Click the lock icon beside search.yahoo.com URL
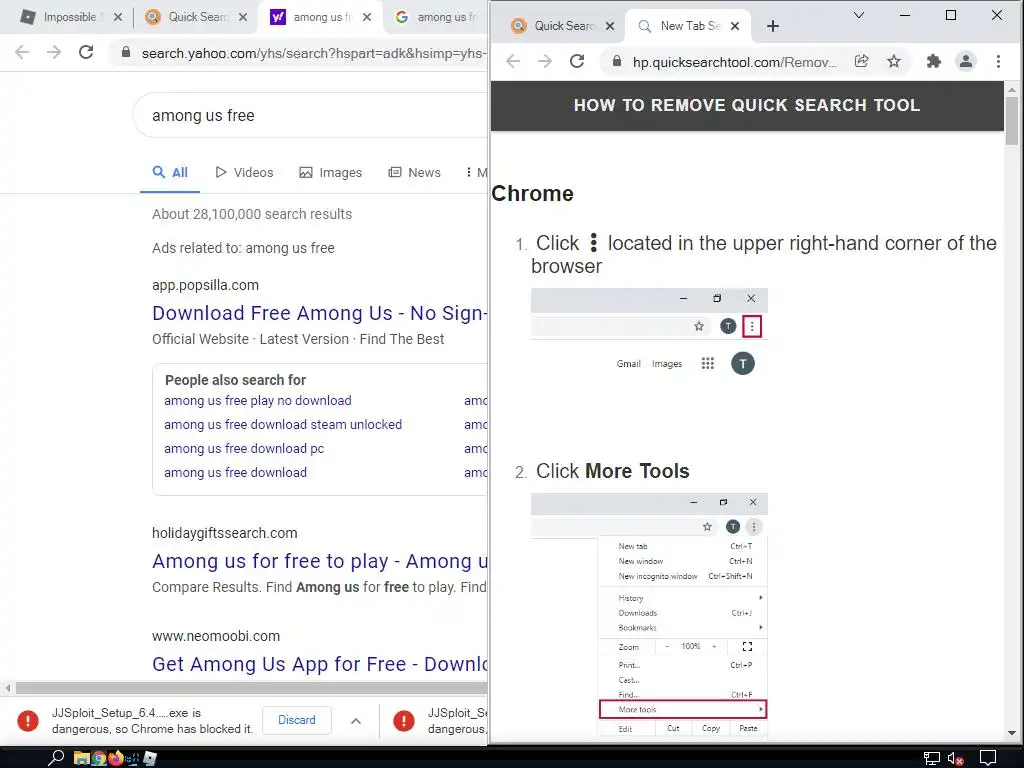 click(x=126, y=52)
